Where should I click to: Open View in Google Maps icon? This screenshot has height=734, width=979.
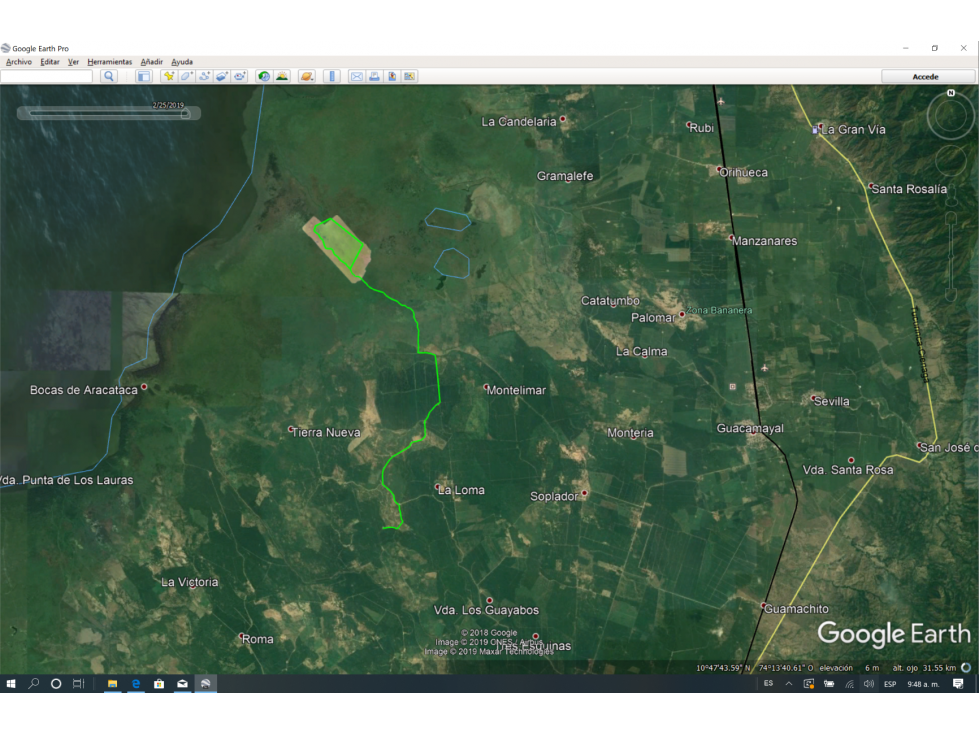(x=410, y=76)
